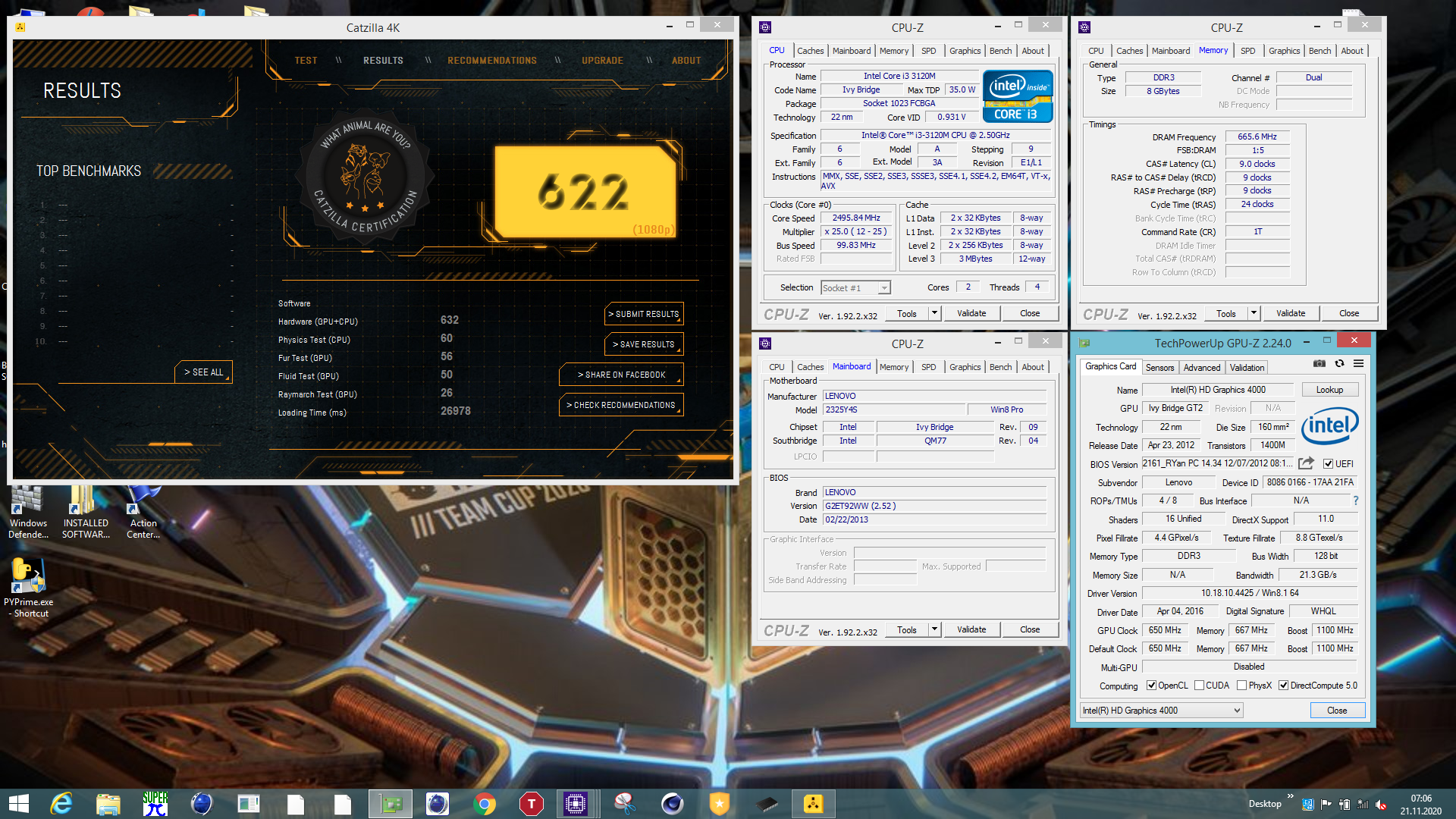
Task: Click the Lookup button in GPU-Z
Action: click(x=1329, y=390)
